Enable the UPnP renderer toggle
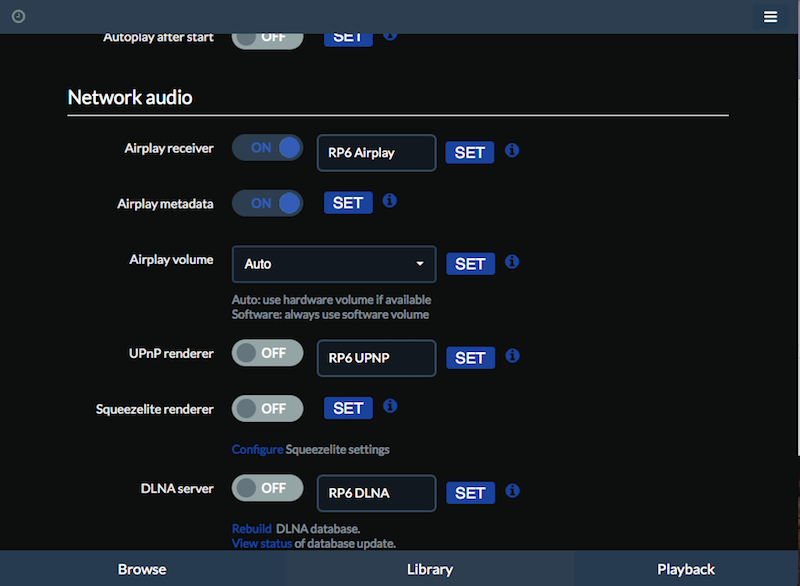 point(267,353)
